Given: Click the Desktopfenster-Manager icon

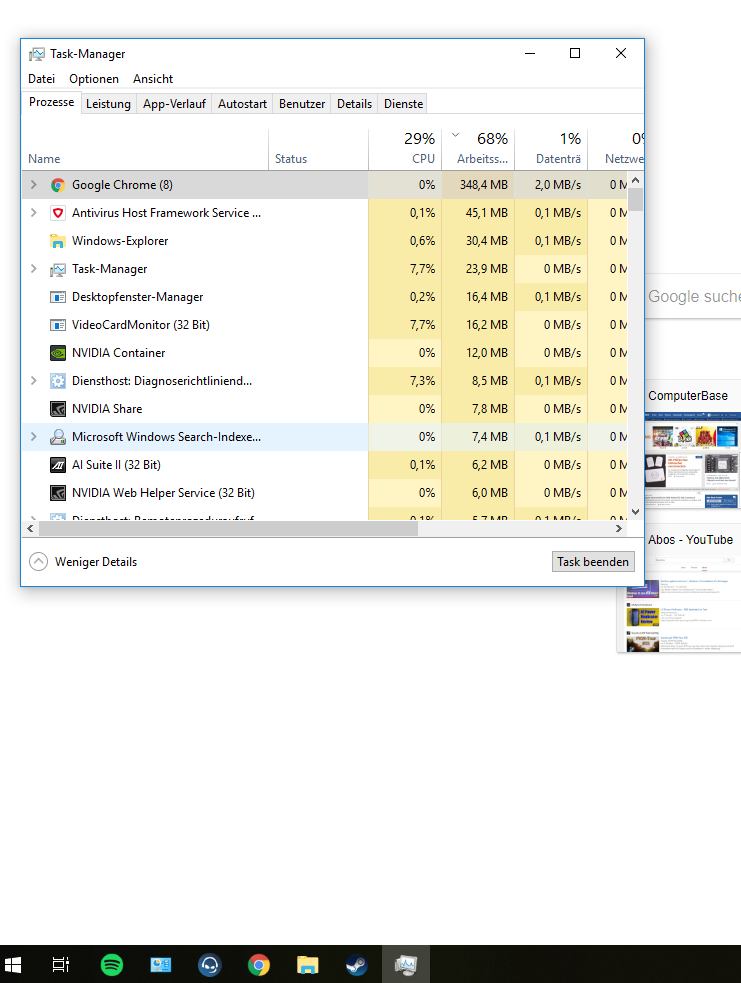Looking at the screenshot, I should [x=58, y=297].
